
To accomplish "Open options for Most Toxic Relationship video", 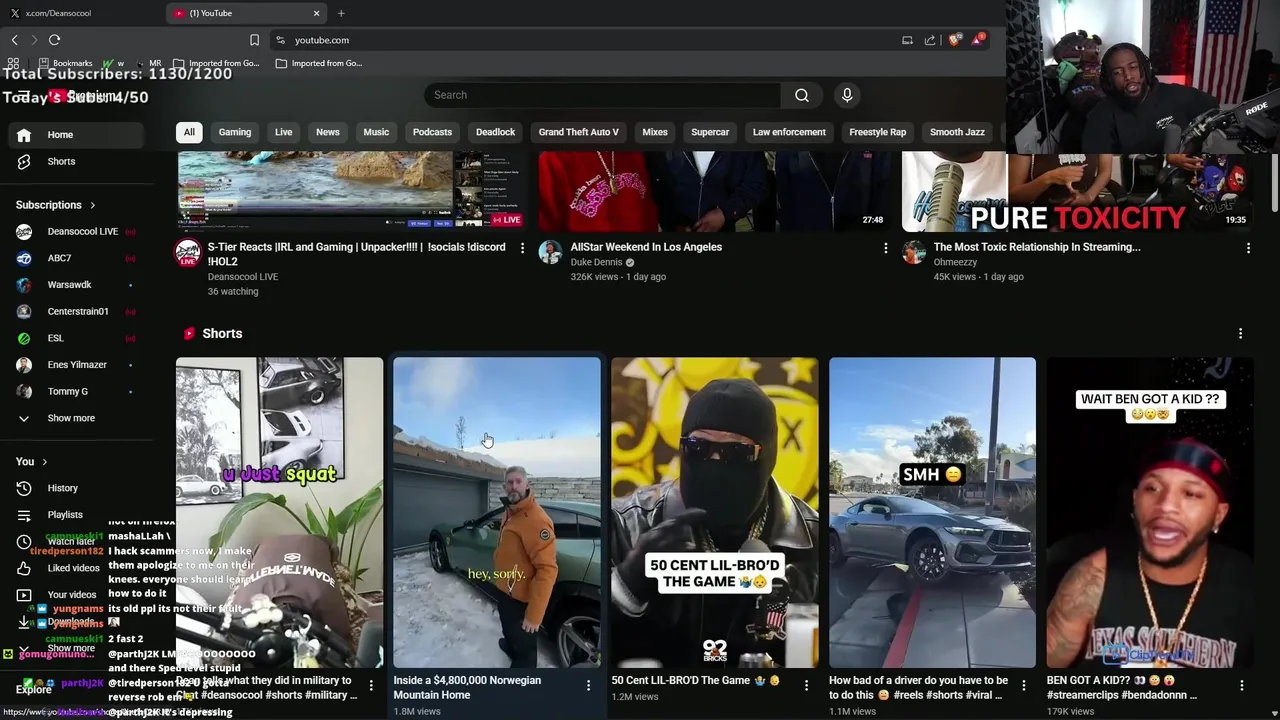I will click(x=1248, y=248).
